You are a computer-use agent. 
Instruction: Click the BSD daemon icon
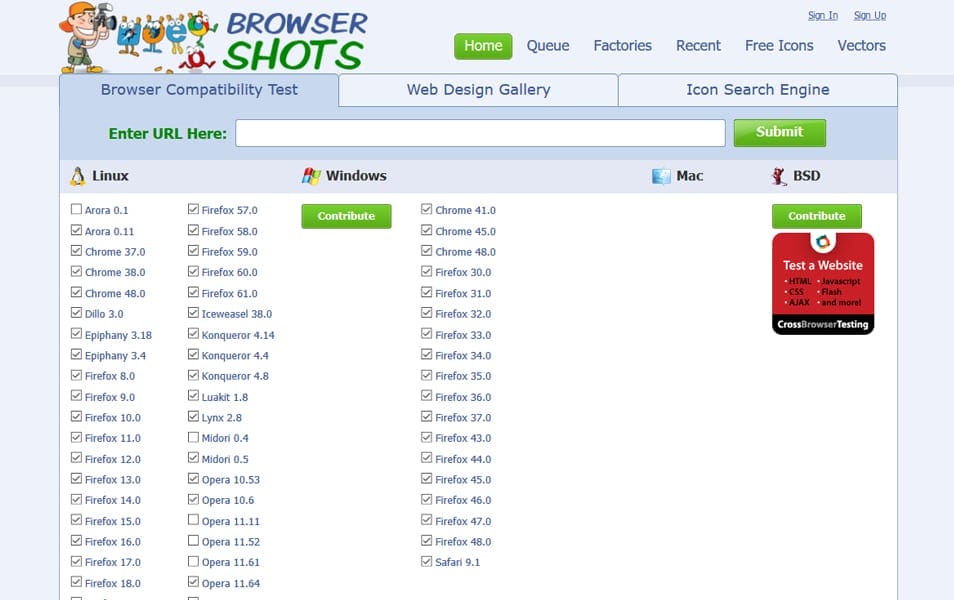tap(779, 176)
